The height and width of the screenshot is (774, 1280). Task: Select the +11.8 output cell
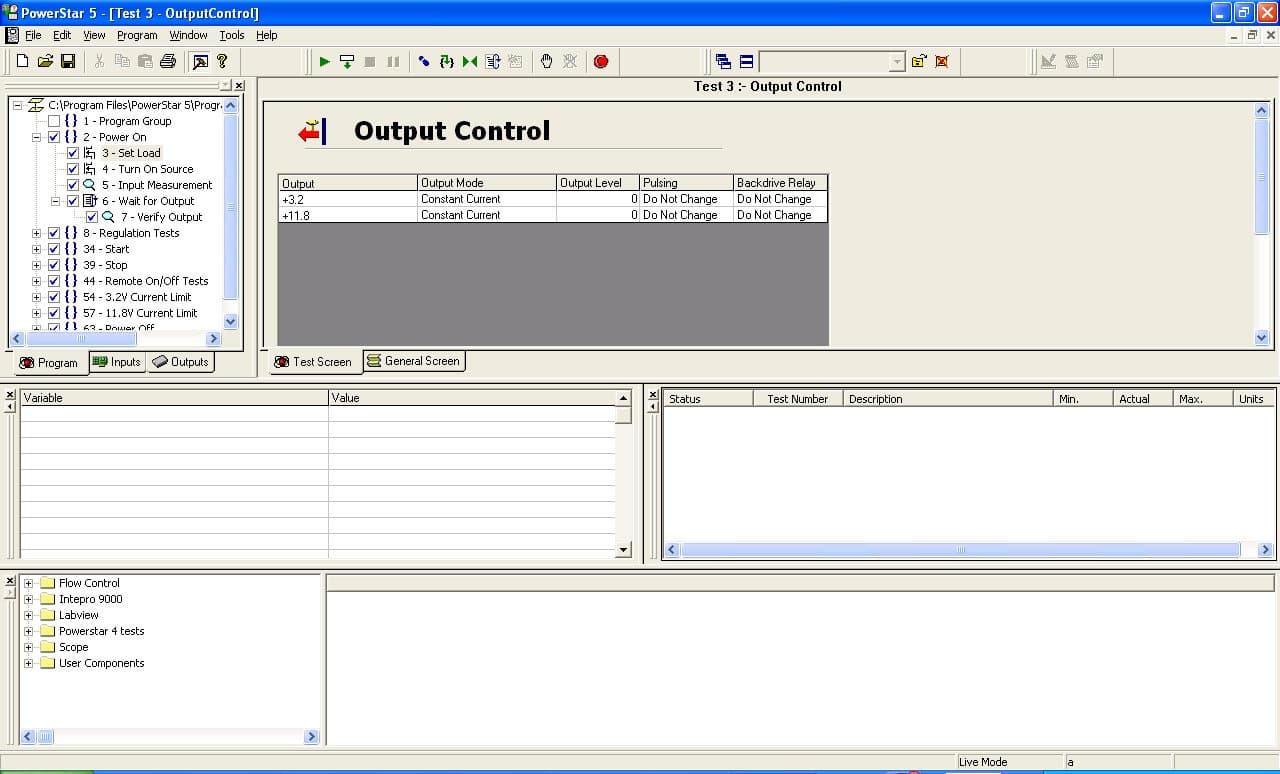tap(347, 215)
